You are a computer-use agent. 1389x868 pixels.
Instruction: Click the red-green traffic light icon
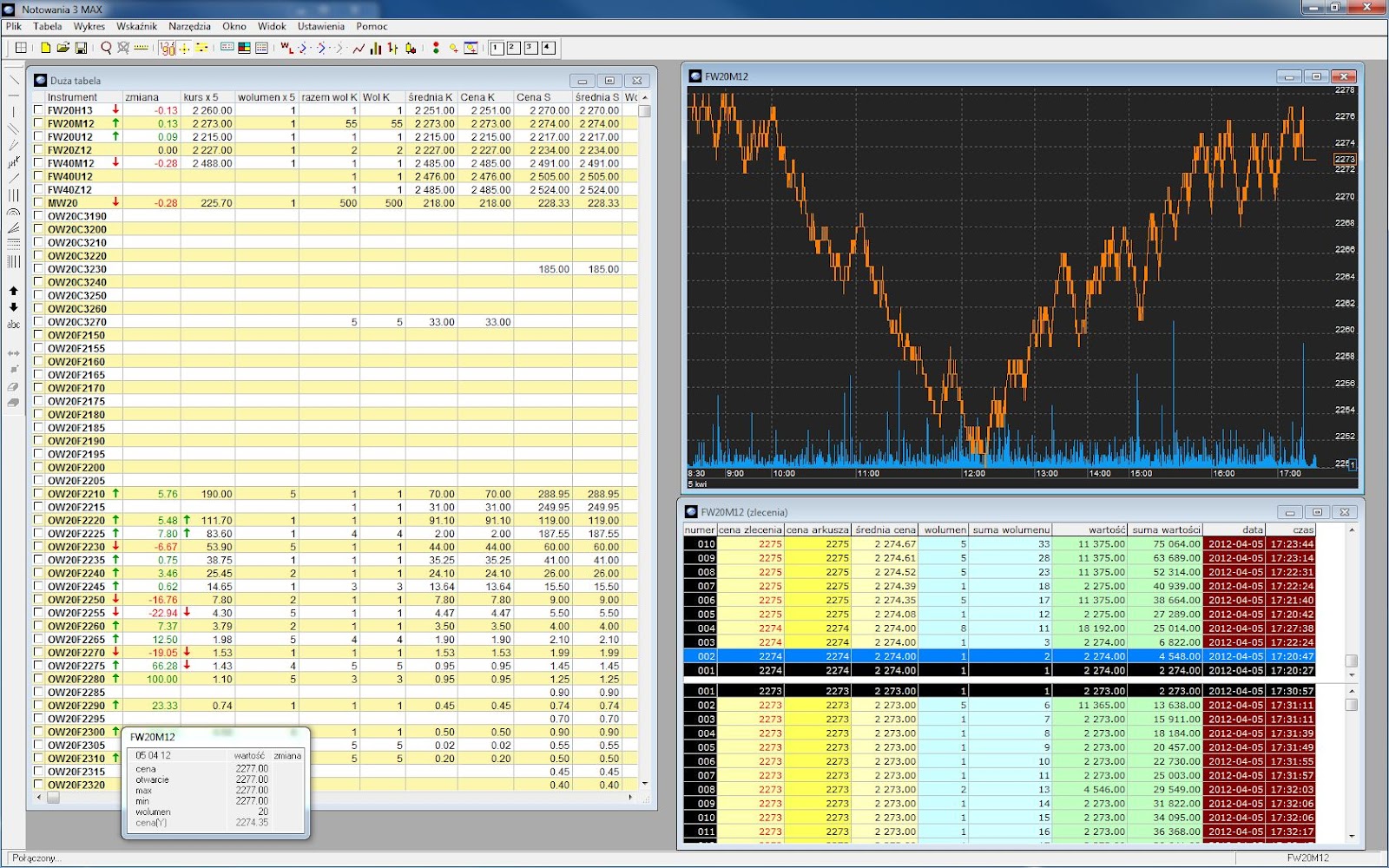point(436,48)
